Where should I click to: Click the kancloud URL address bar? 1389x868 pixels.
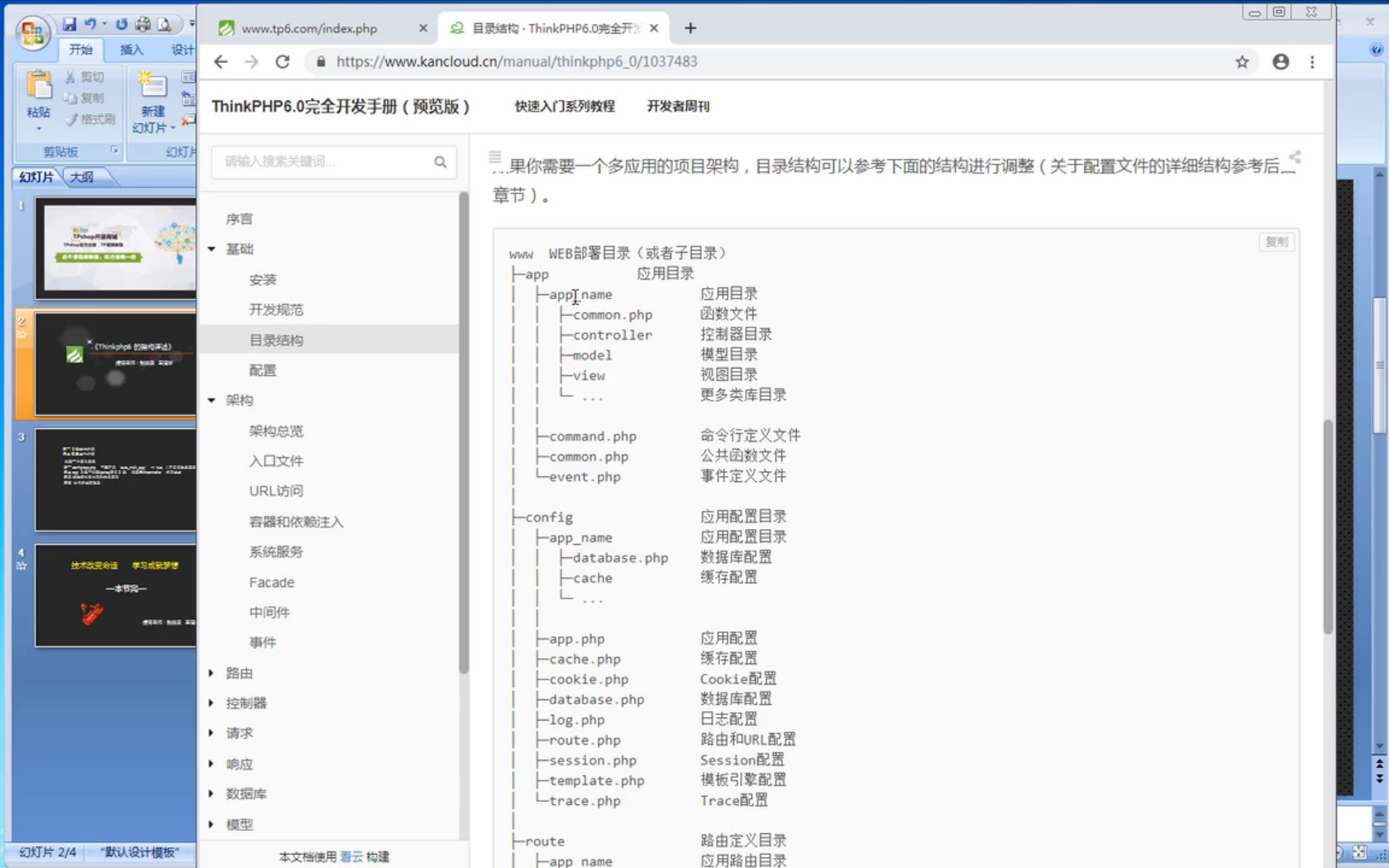pos(517,62)
